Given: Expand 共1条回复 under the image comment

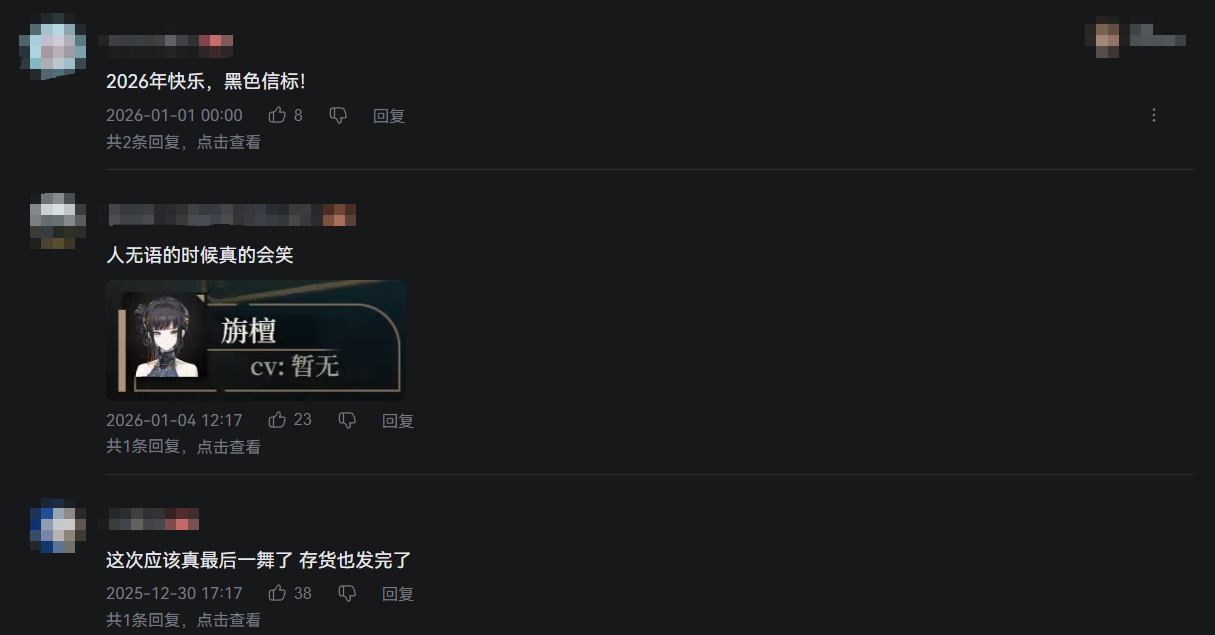Looking at the screenshot, I should (183, 447).
